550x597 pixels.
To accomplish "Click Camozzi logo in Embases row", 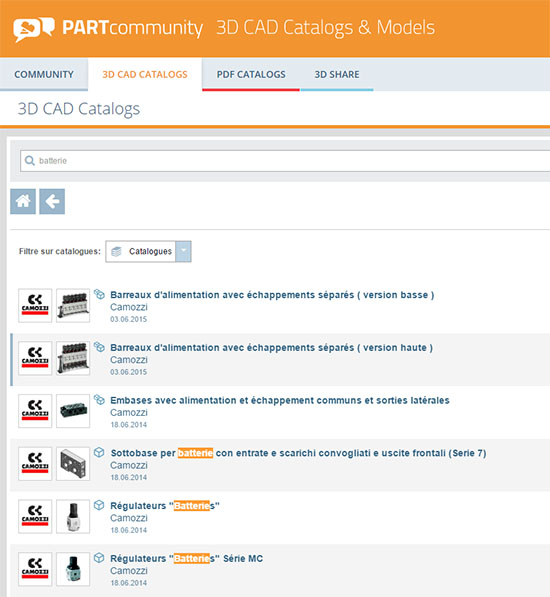I will [35, 411].
